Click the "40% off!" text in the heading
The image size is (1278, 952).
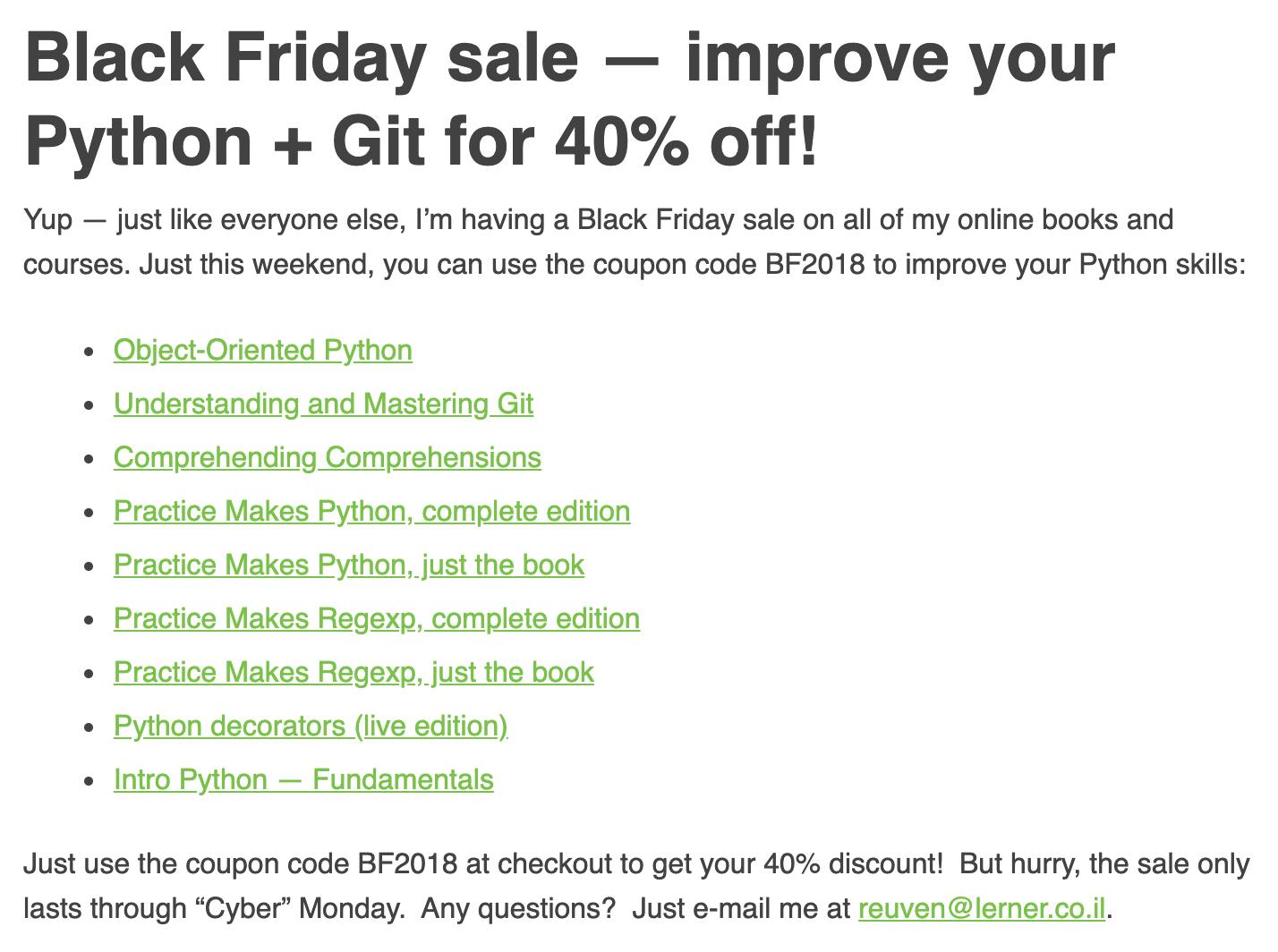[686, 141]
